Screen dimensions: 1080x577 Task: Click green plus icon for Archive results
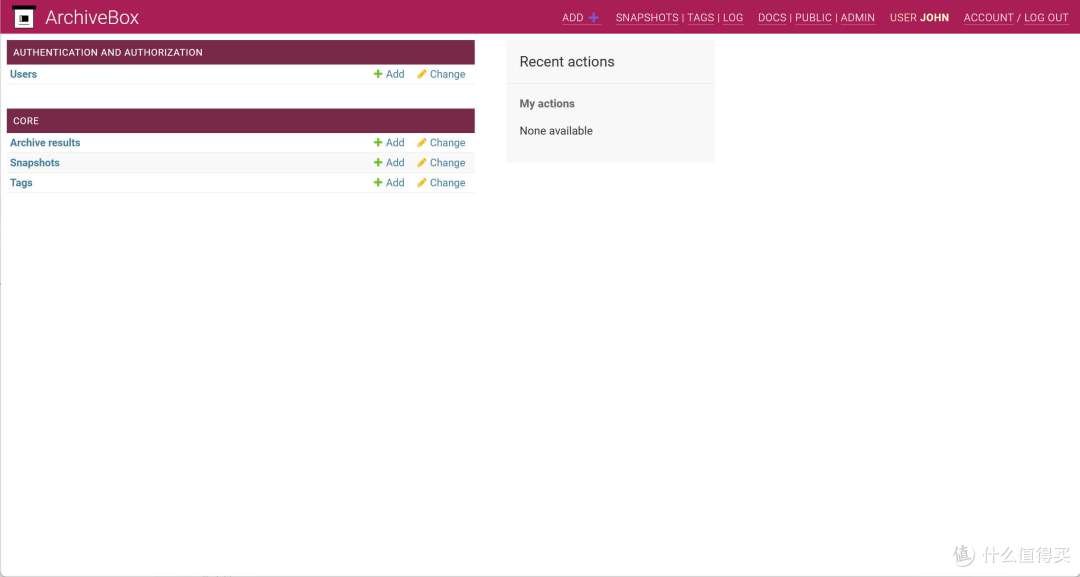click(378, 143)
